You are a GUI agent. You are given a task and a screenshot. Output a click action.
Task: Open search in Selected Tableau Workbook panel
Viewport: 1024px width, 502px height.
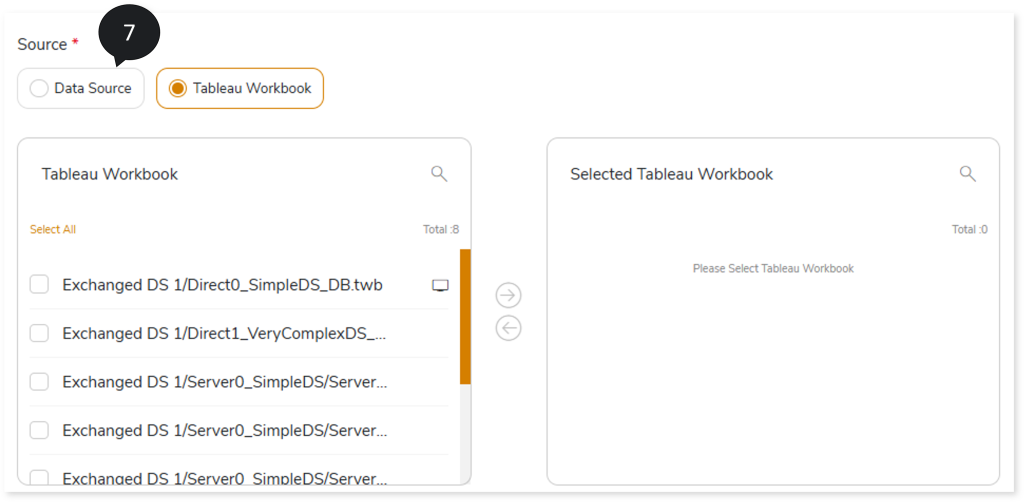pyautogui.click(x=968, y=174)
